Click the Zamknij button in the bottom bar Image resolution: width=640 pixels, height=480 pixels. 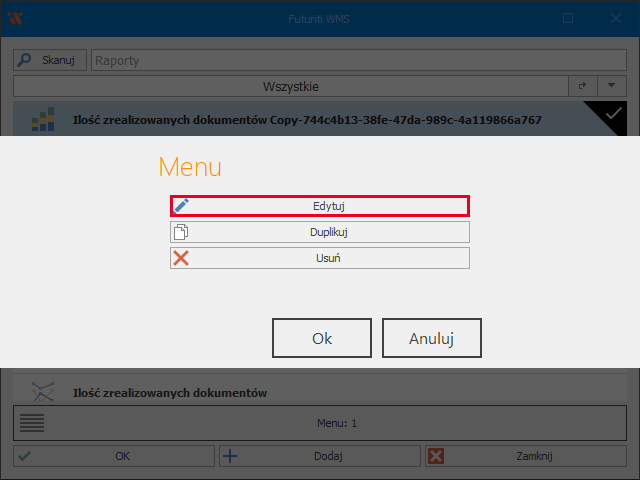[529, 456]
